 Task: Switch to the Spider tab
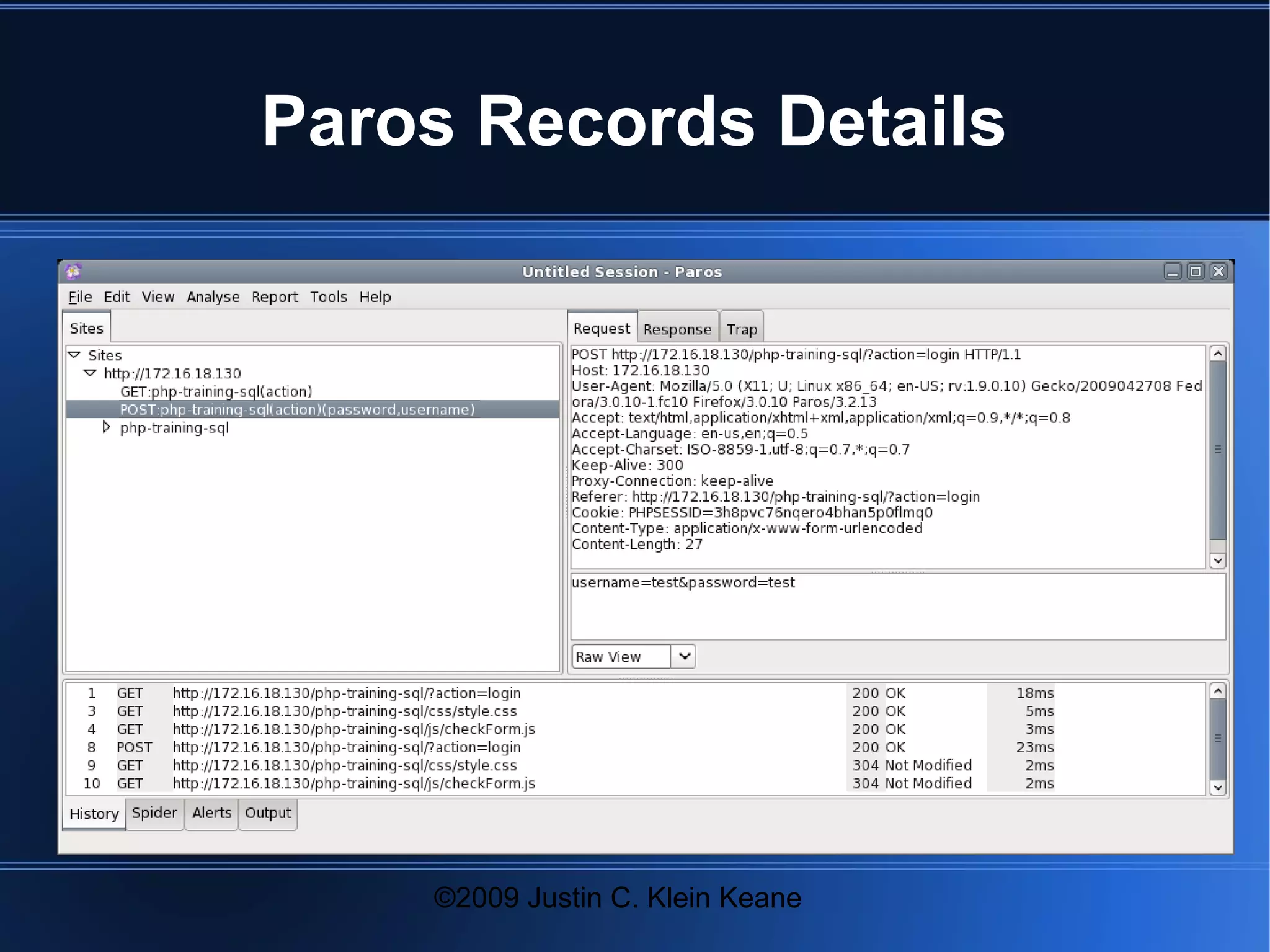[x=154, y=813]
